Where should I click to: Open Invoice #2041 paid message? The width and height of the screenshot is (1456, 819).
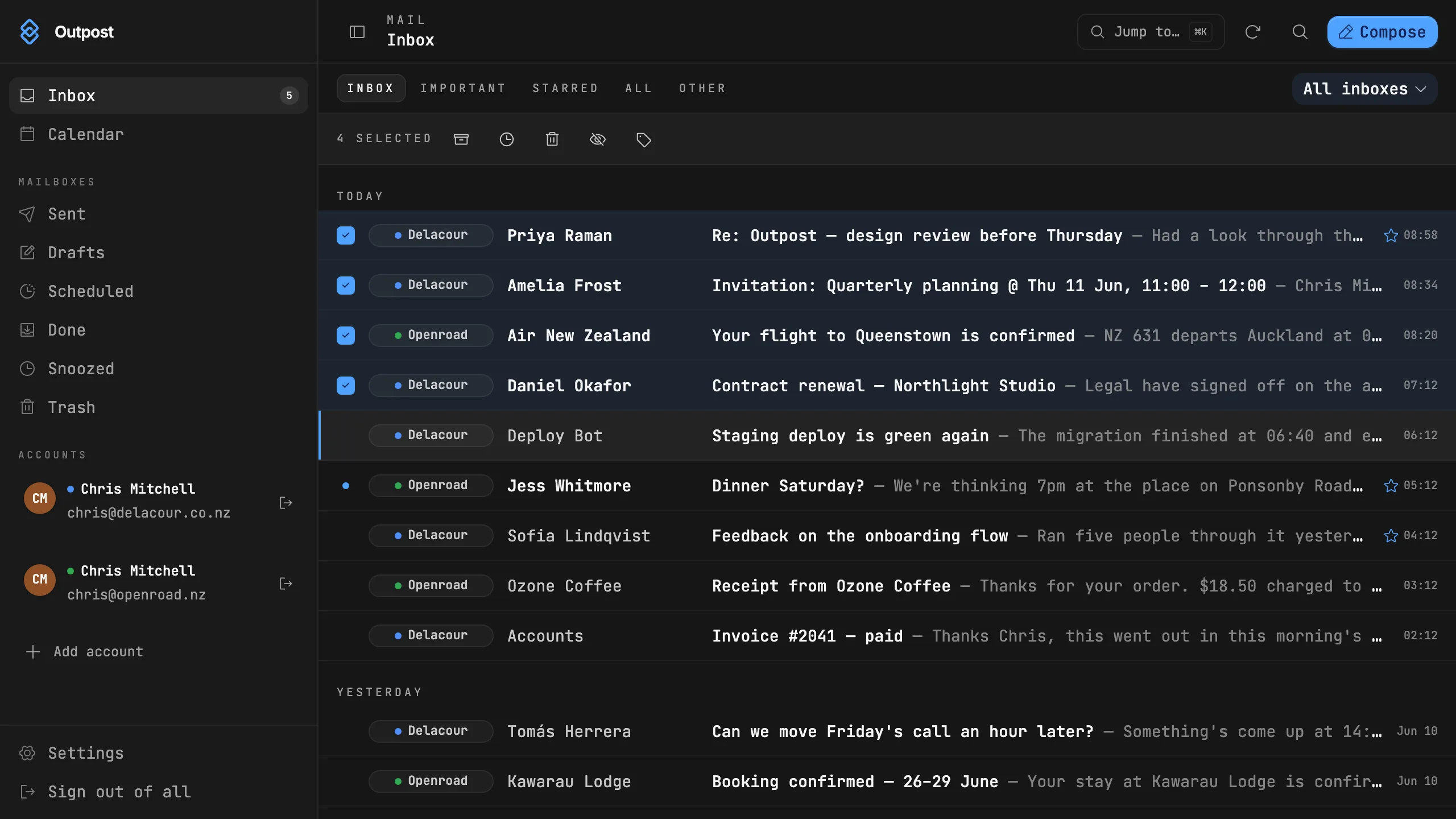[887, 636]
